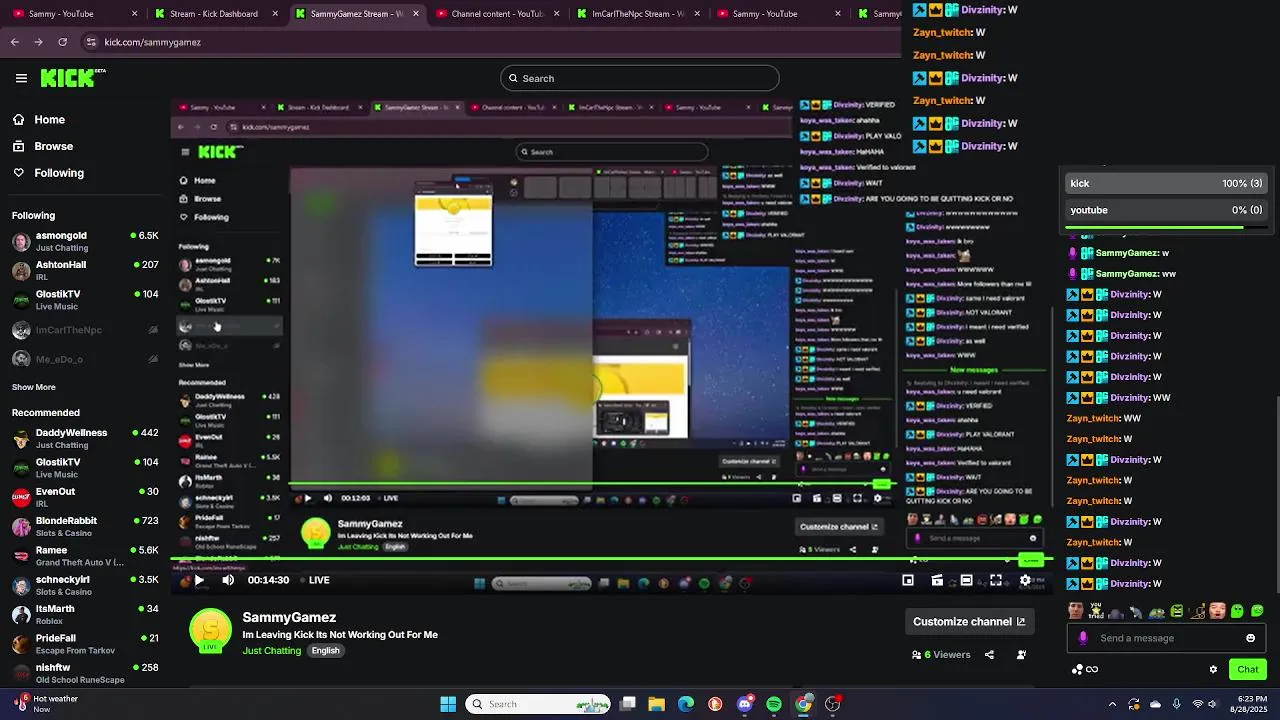Mute the stream with the volume icon

click(228, 580)
